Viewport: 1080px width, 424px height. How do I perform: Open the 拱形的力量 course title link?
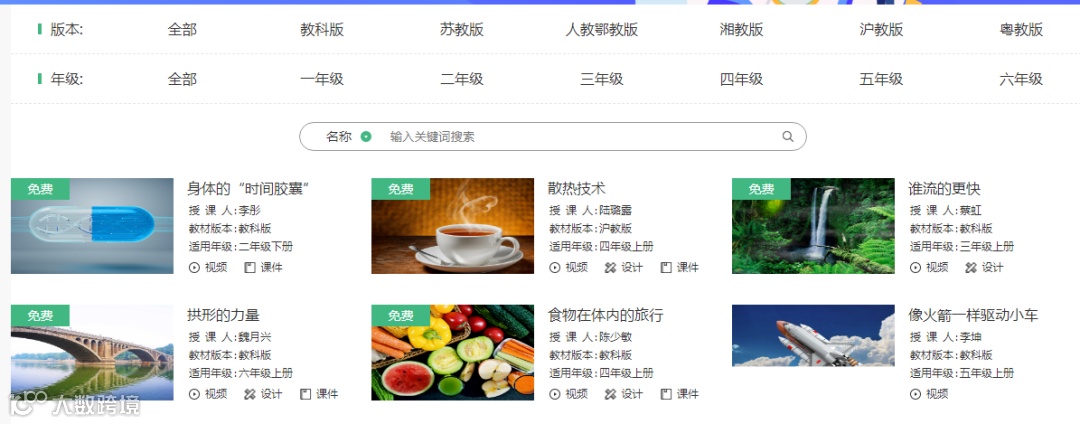pyautogui.click(x=223, y=315)
